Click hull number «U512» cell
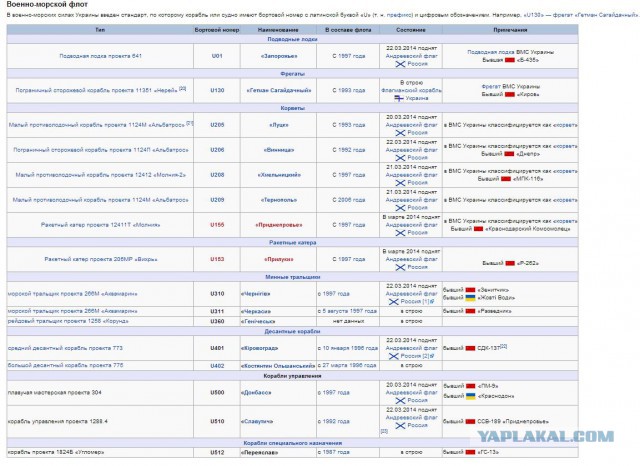 coord(217,452)
